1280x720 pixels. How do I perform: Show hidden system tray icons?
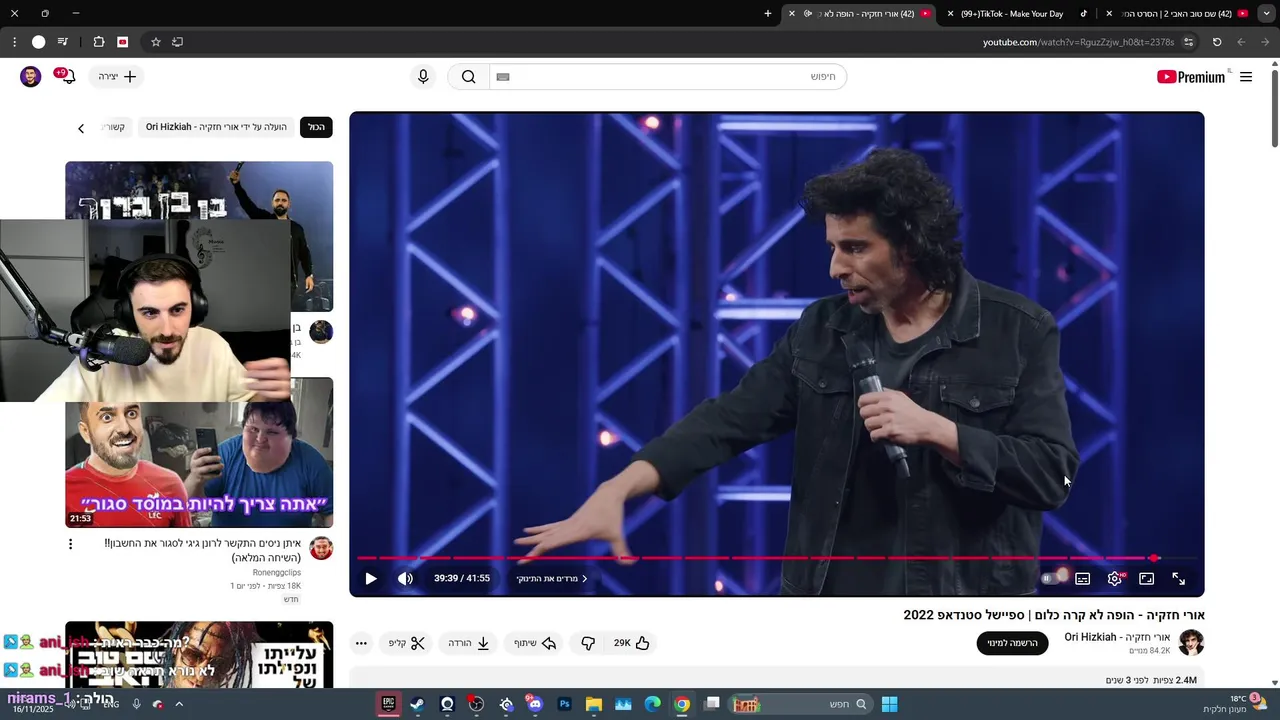coord(179,704)
